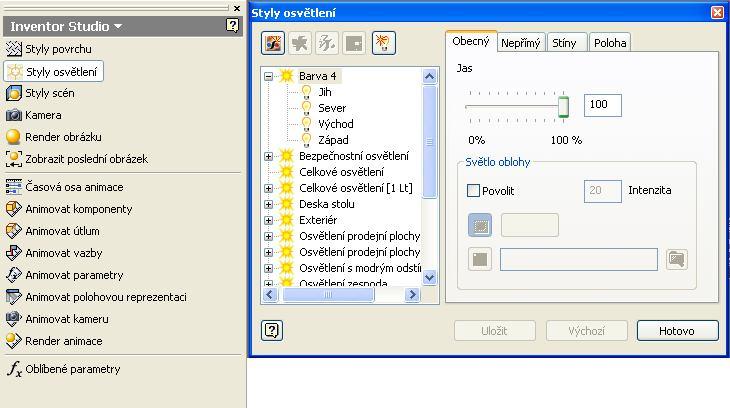
Task: Click the Jas brightness value field
Action: pos(602,105)
